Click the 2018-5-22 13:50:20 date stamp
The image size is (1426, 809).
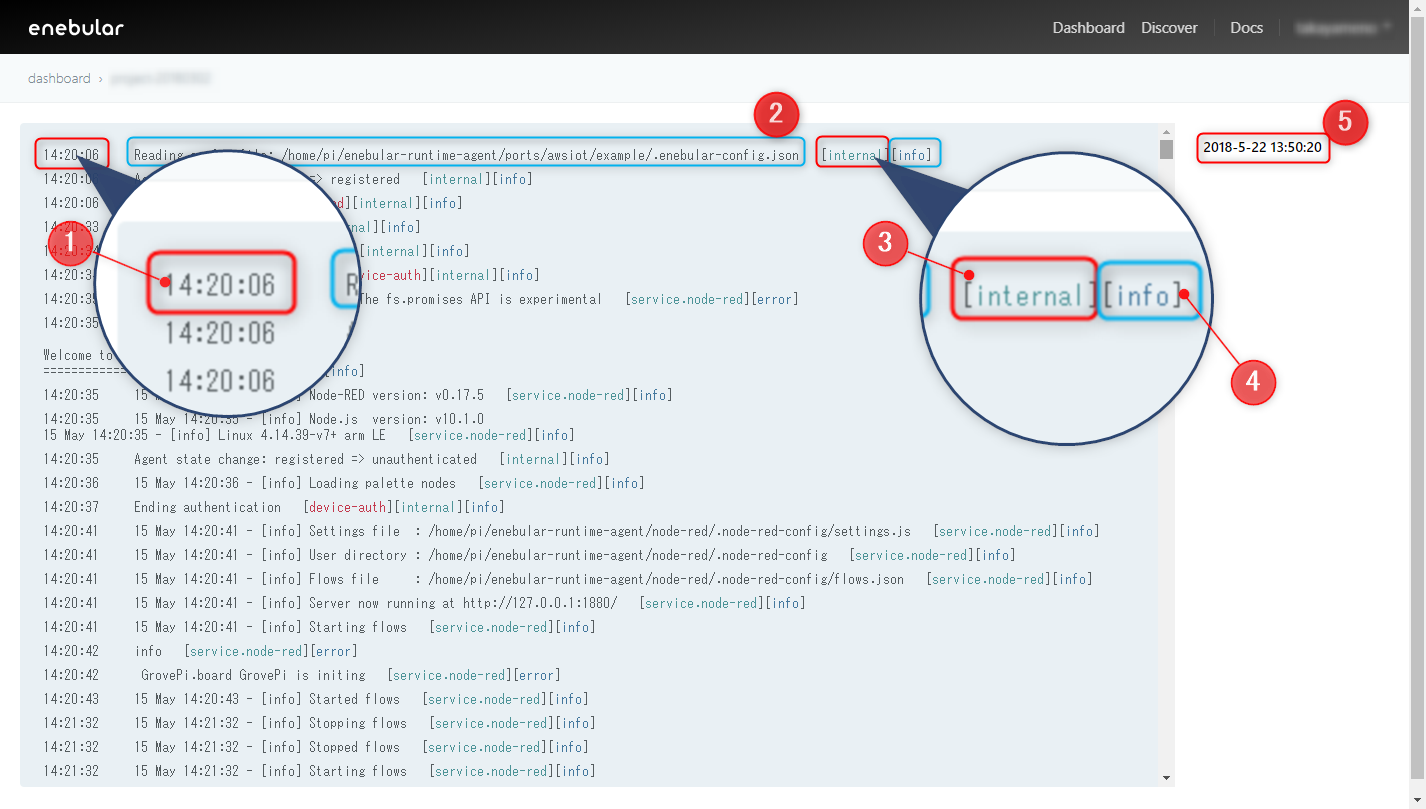[x=1263, y=147]
